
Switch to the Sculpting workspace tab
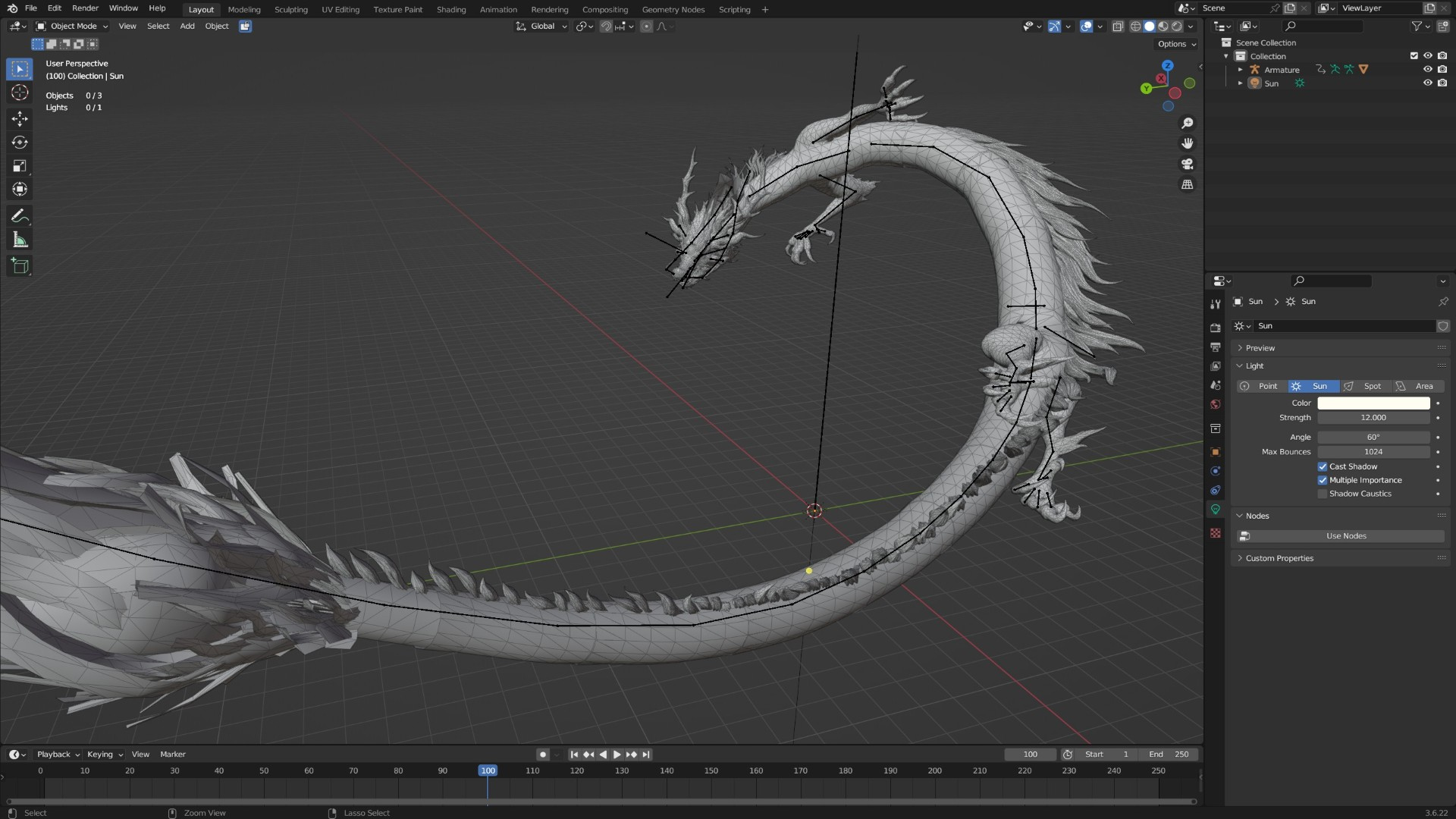tap(291, 10)
